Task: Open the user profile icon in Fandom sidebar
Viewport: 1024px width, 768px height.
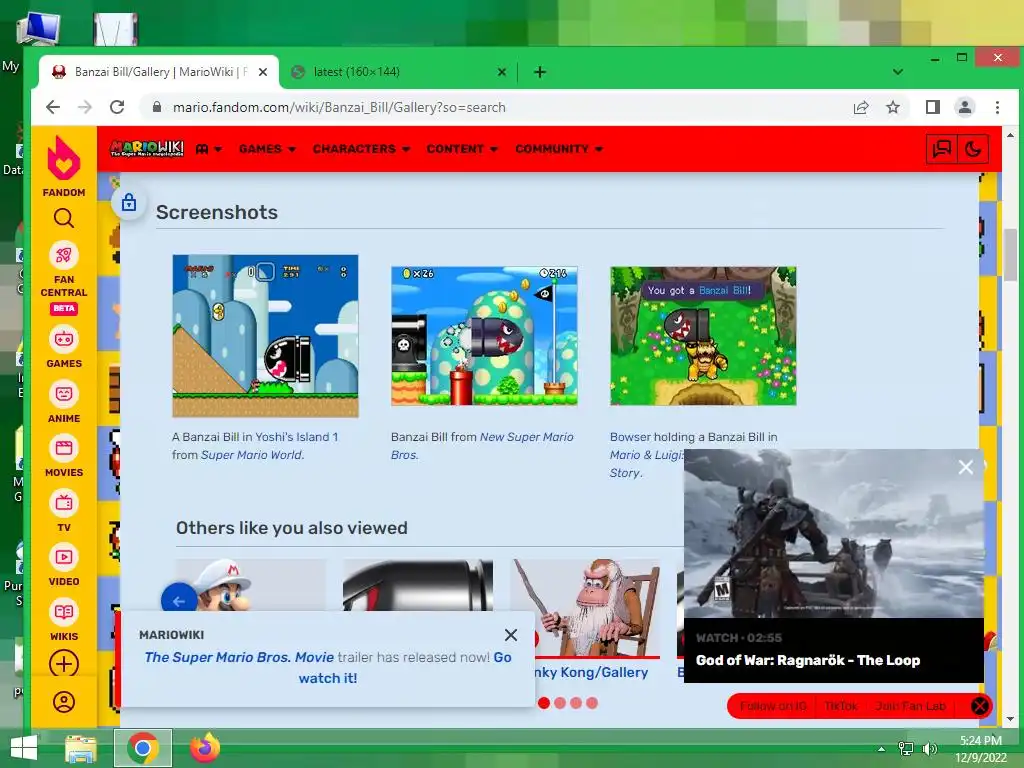Action: pos(63,702)
